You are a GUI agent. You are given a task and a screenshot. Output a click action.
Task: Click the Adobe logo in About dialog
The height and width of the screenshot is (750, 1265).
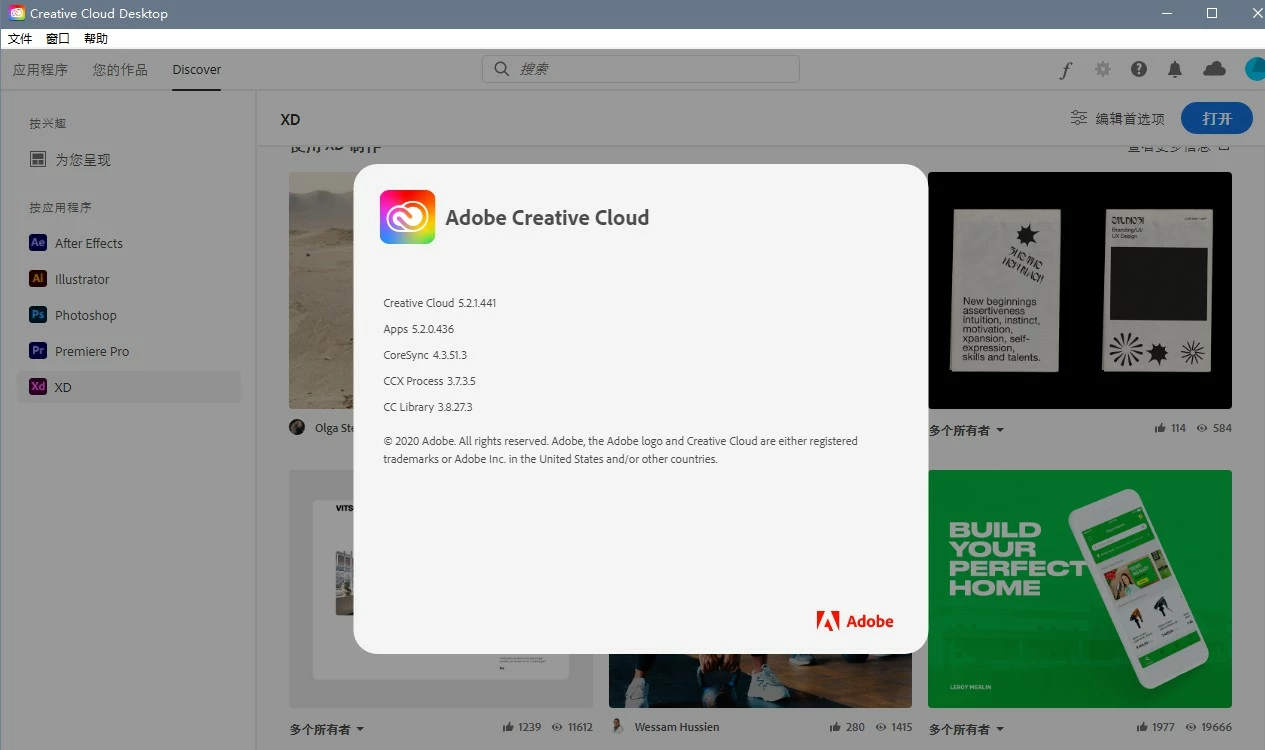pos(855,621)
